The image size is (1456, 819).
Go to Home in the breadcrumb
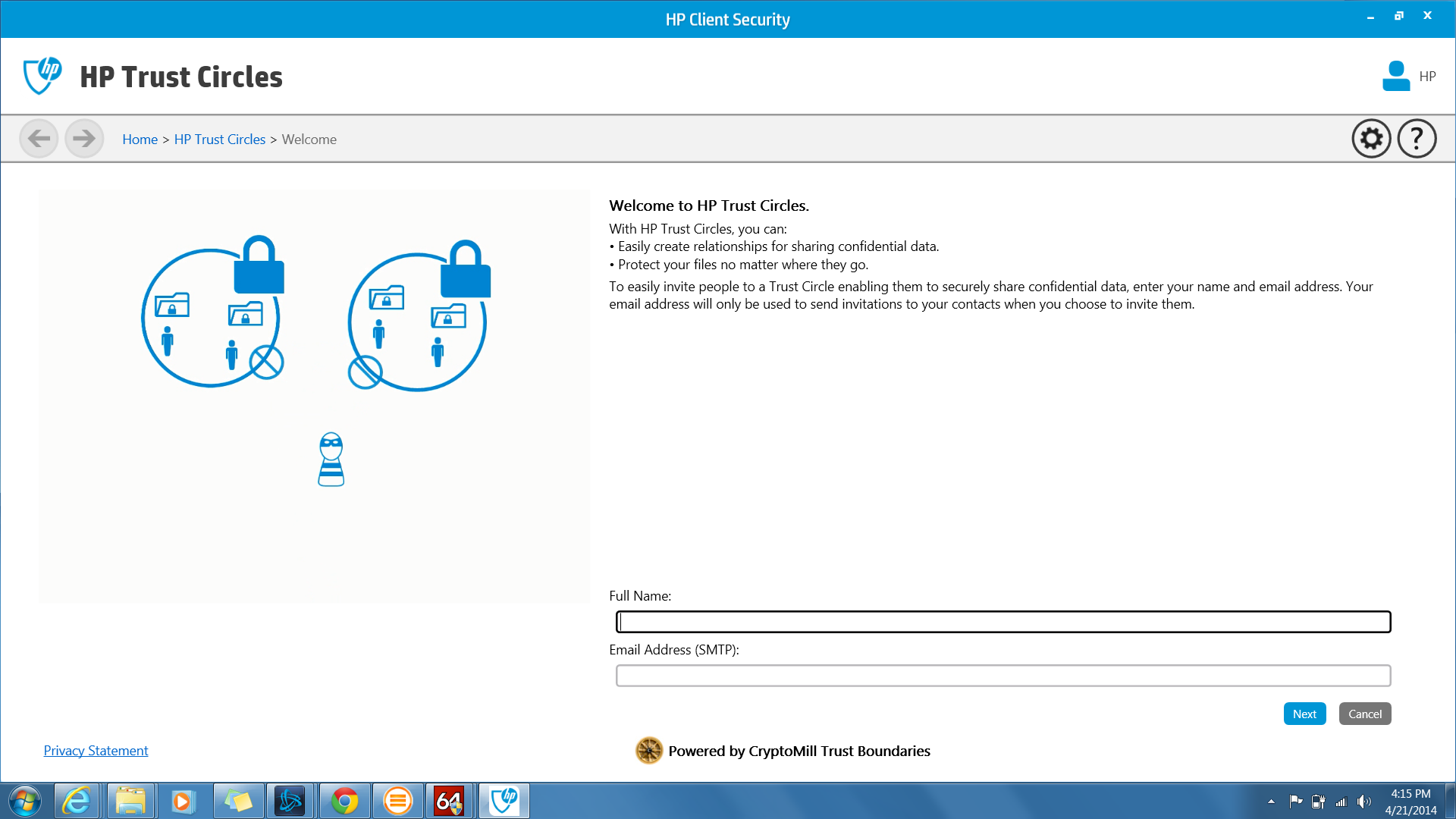coord(140,140)
